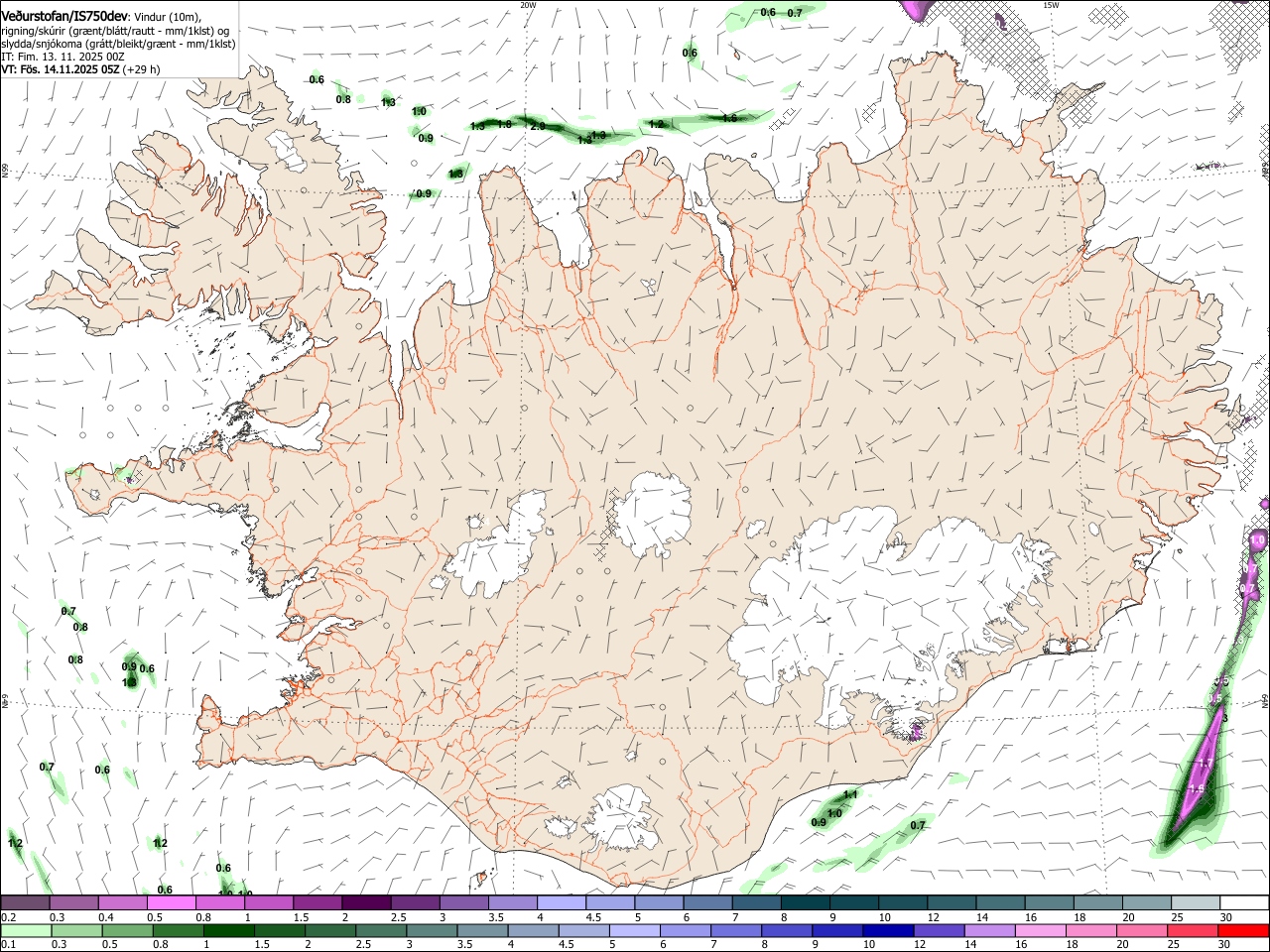Choose the lavender swatch labeled 14 in lower legend
1270x952 pixels.
(x=989, y=930)
